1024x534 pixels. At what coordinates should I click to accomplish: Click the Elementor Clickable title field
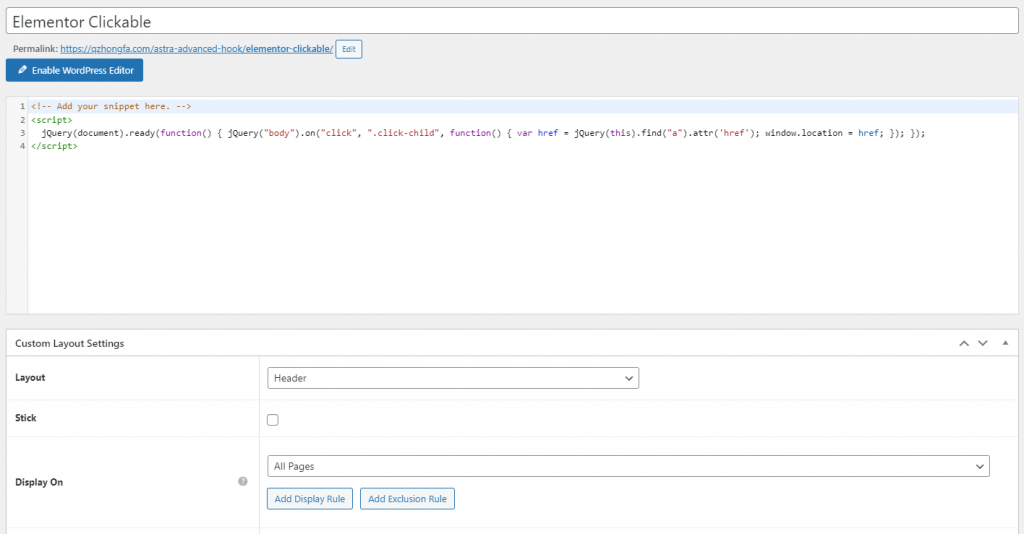(x=512, y=22)
